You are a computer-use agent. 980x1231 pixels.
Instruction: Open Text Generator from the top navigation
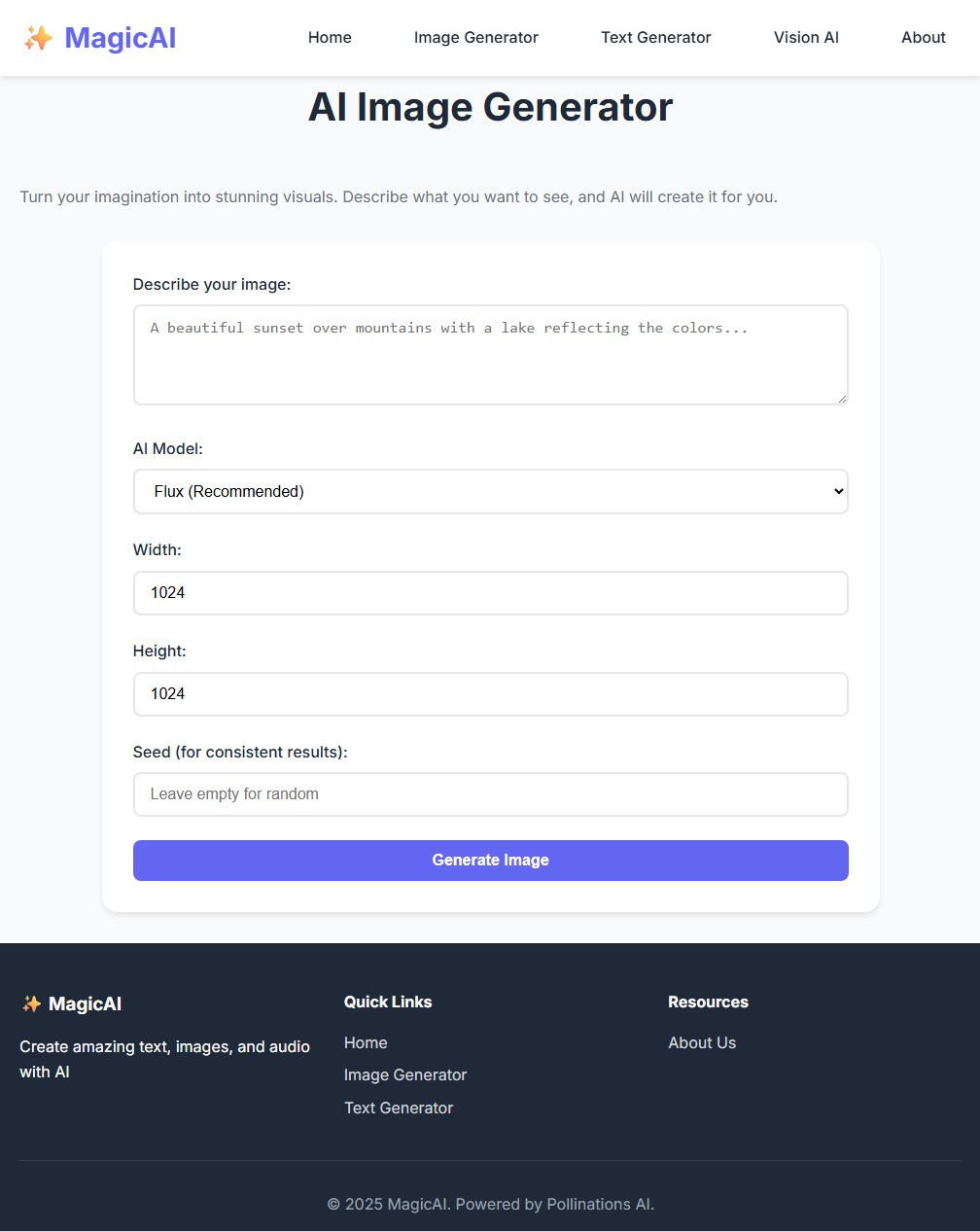[x=655, y=38]
